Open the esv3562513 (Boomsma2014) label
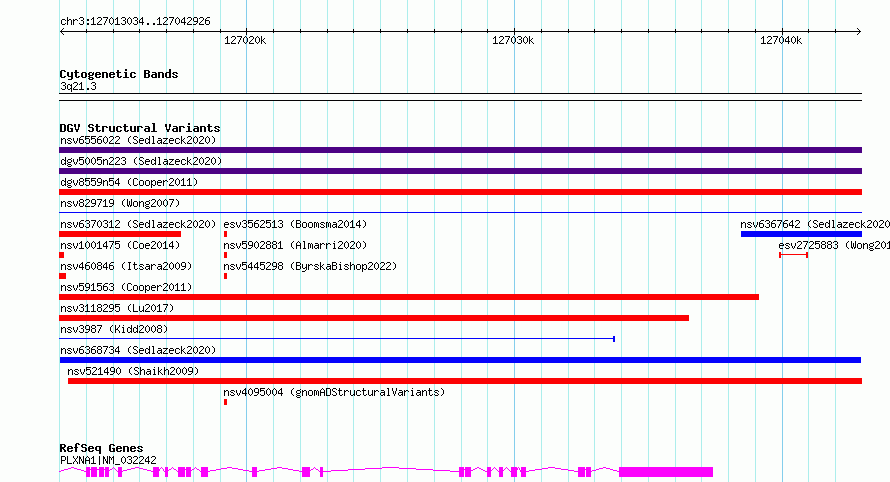 pos(295,224)
